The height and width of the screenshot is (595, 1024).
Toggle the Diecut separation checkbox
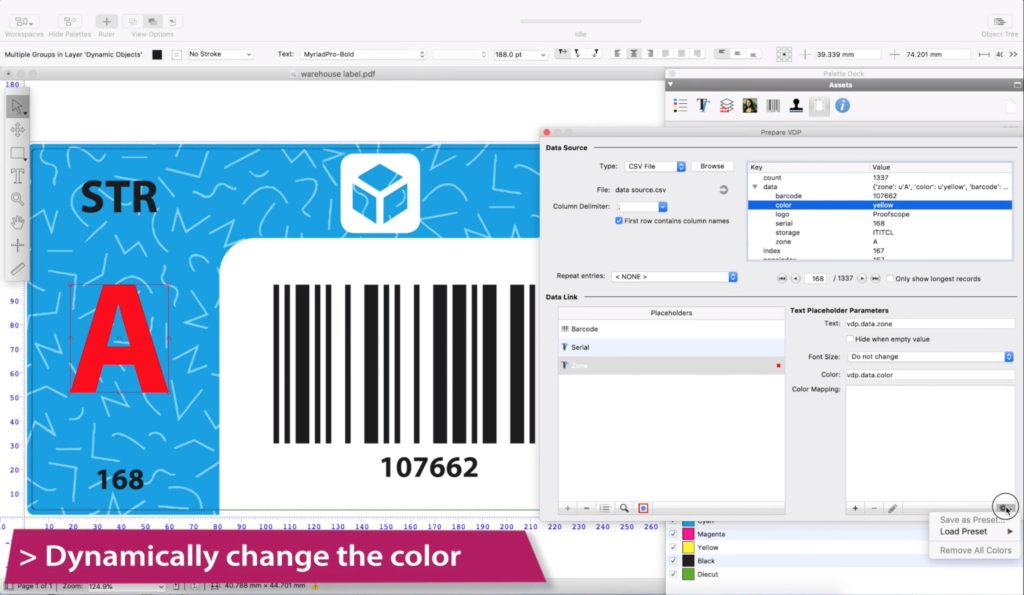click(673, 575)
